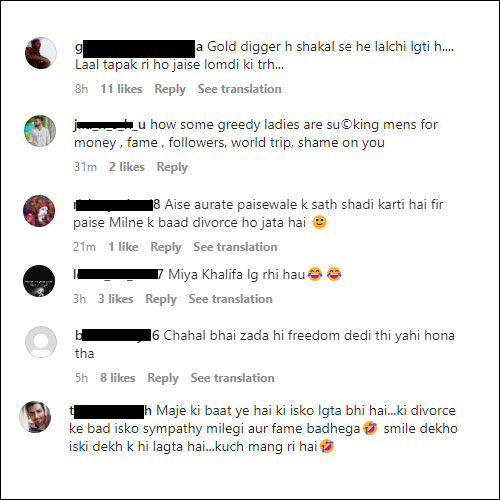Image resolution: width=500 pixels, height=500 pixels.
Task: View the 11 likes on the first comment
Action: click(121, 89)
